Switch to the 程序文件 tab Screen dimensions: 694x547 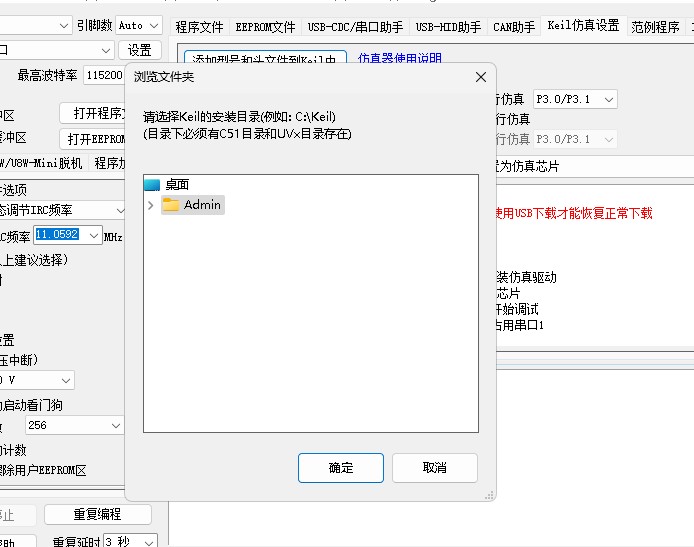click(x=199, y=27)
